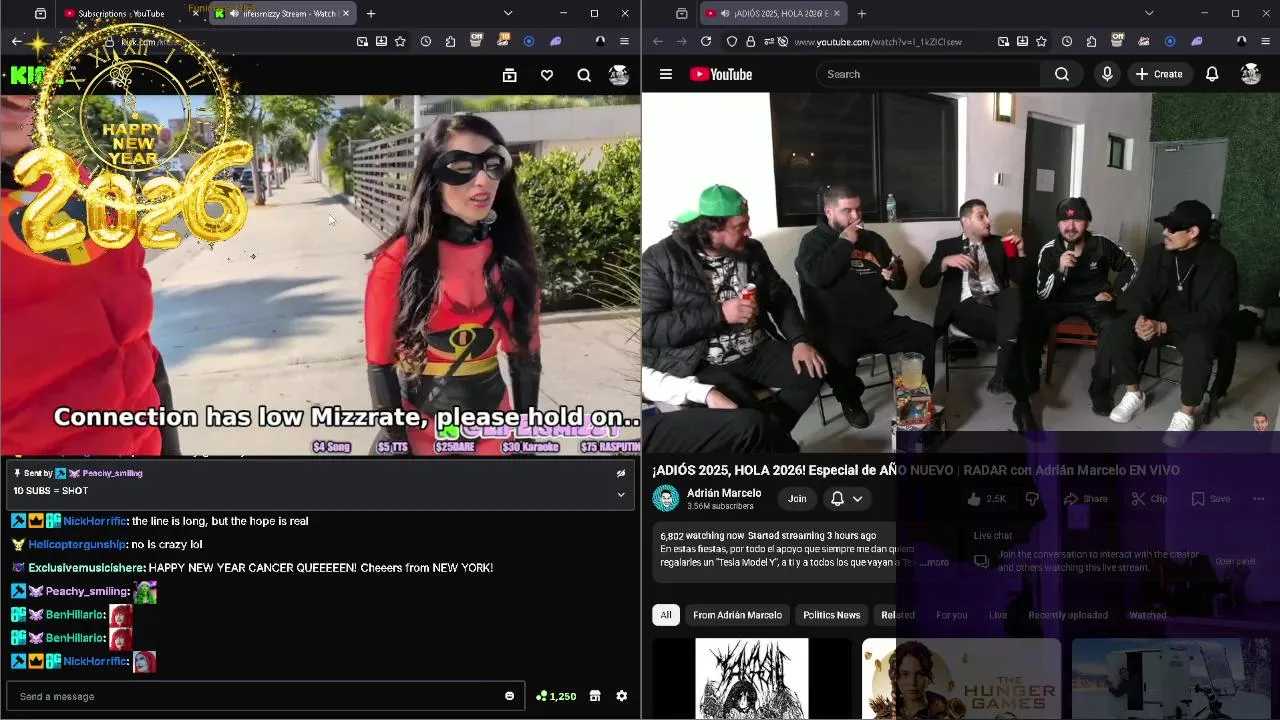Open Kick browse icon in header

tap(509, 75)
